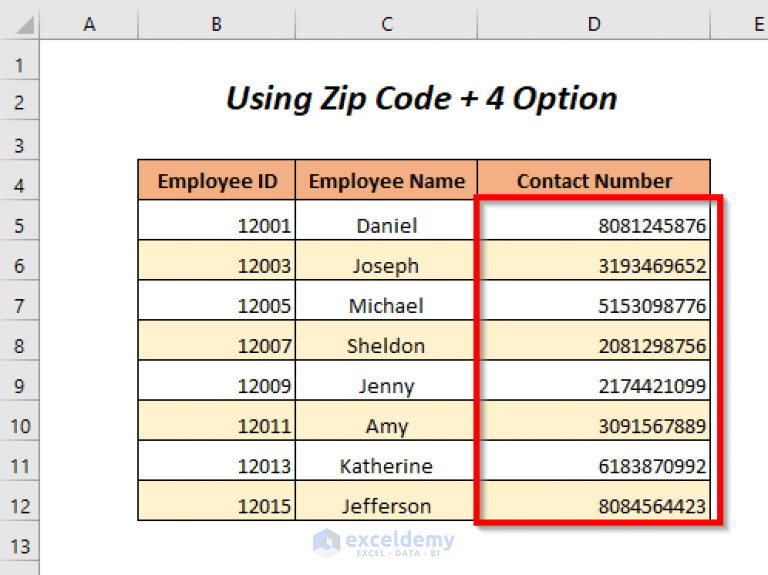Click cell with ID 12007

click(x=216, y=340)
